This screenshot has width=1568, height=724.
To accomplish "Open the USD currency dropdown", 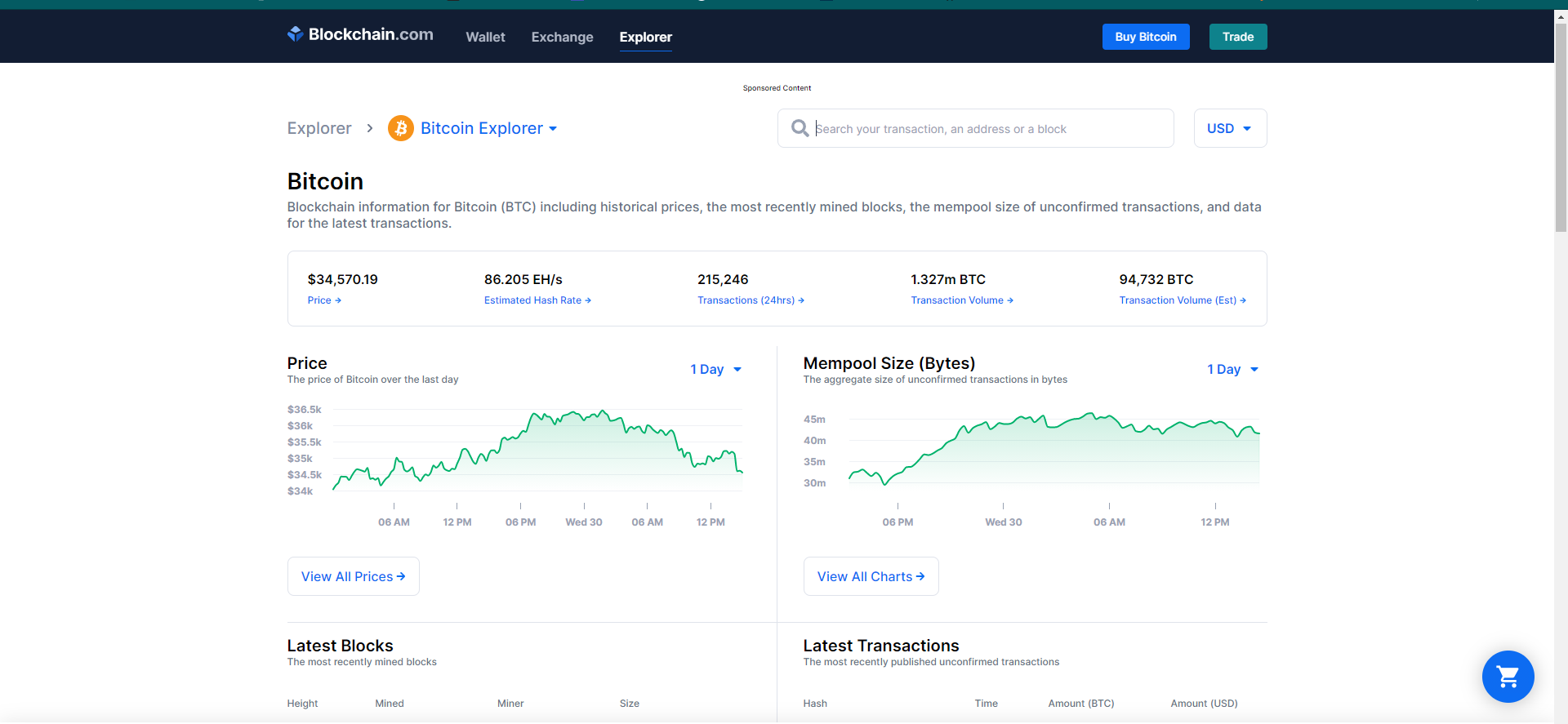I will (x=1230, y=128).
